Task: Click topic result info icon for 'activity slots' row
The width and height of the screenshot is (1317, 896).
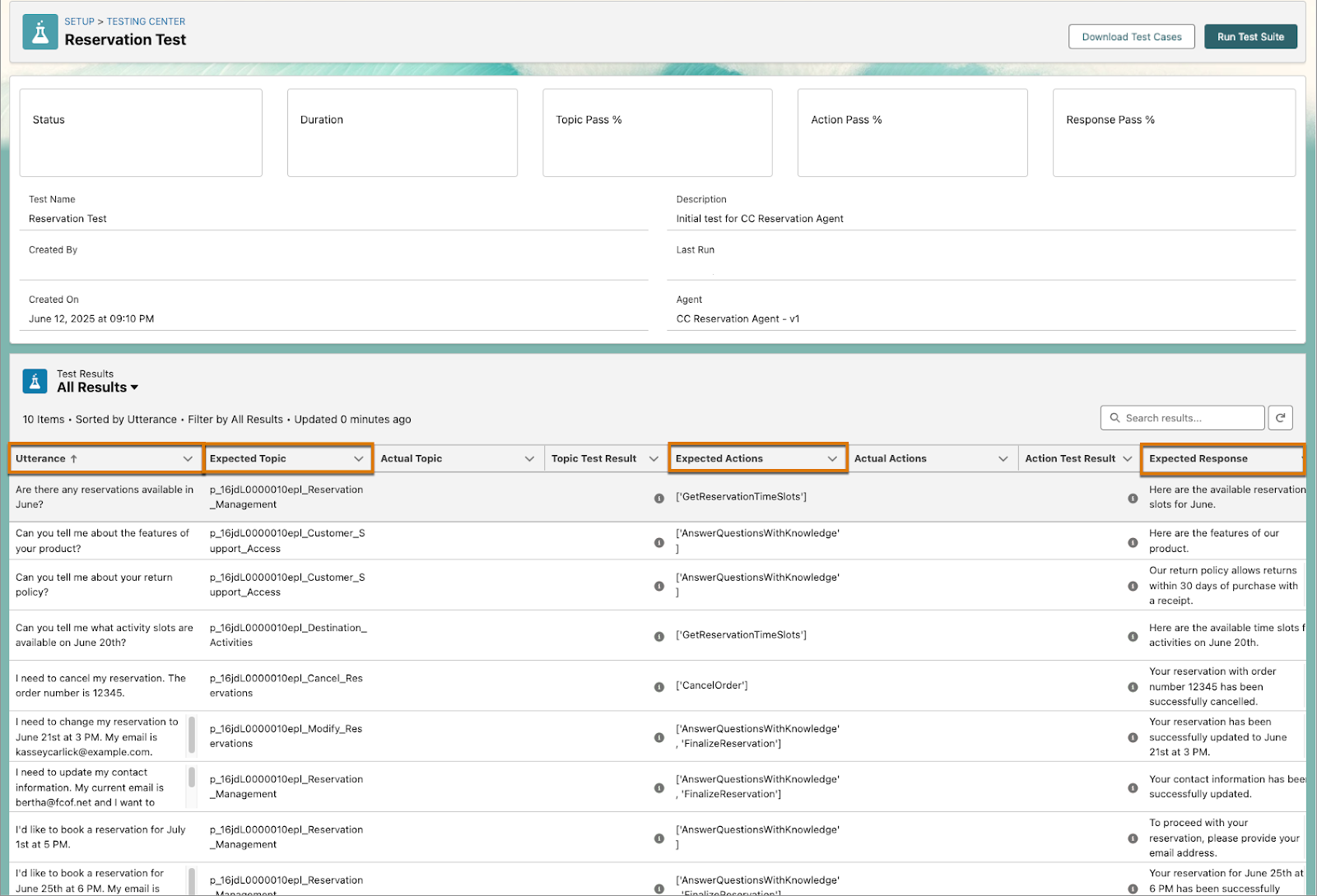Action: [x=658, y=636]
